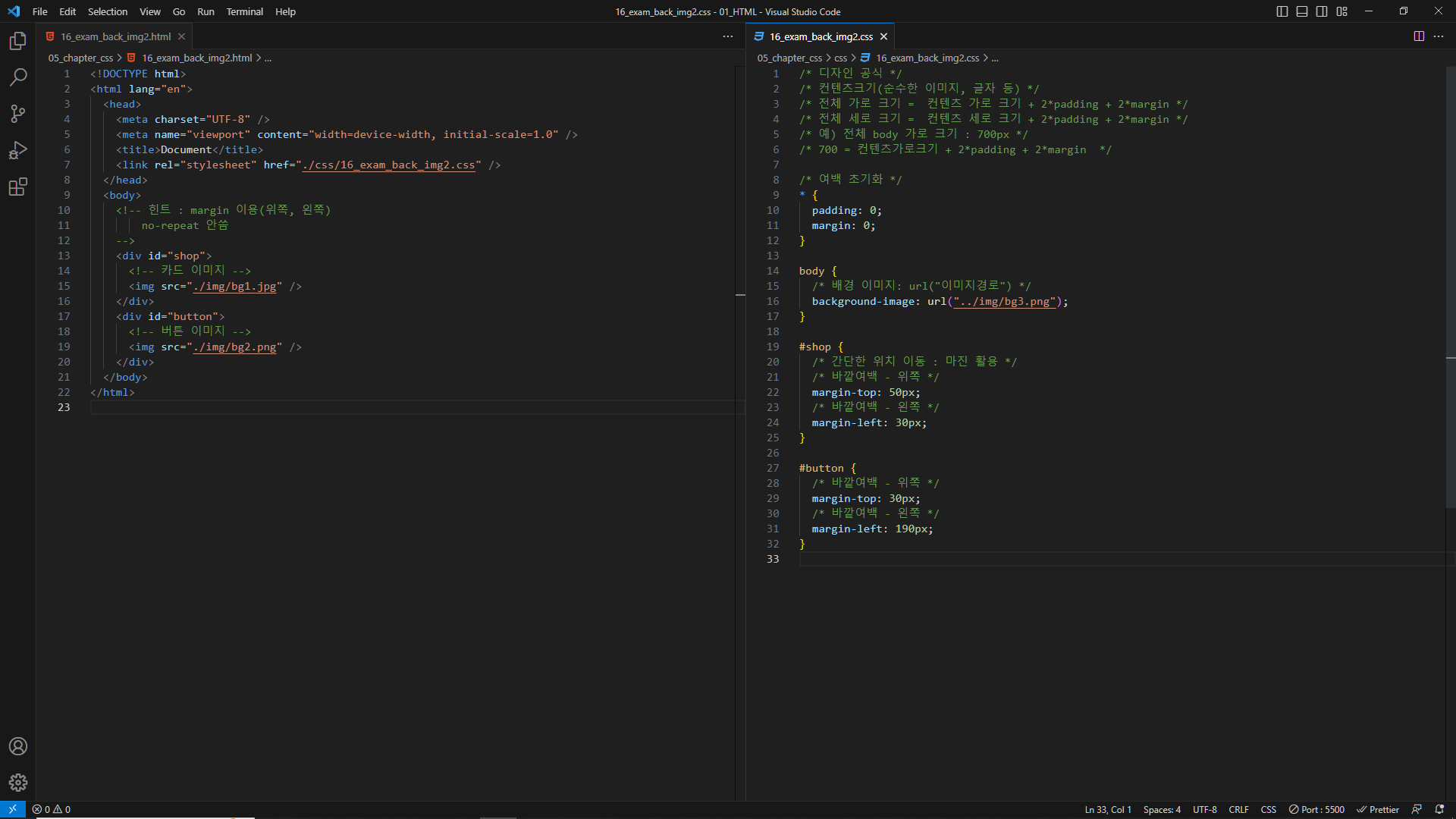Change CSS language mode in status bar
Viewport: 1456px width, 819px height.
[x=1268, y=809]
